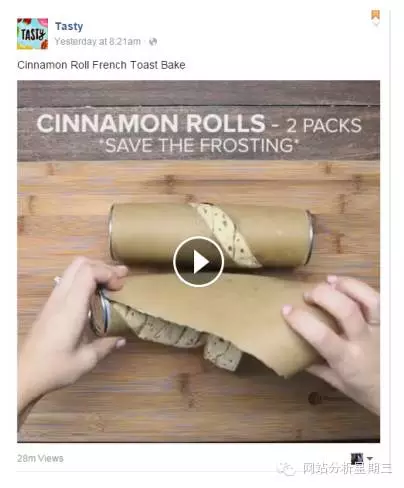Click the Chinese watermark text

click(x=347, y=468)
